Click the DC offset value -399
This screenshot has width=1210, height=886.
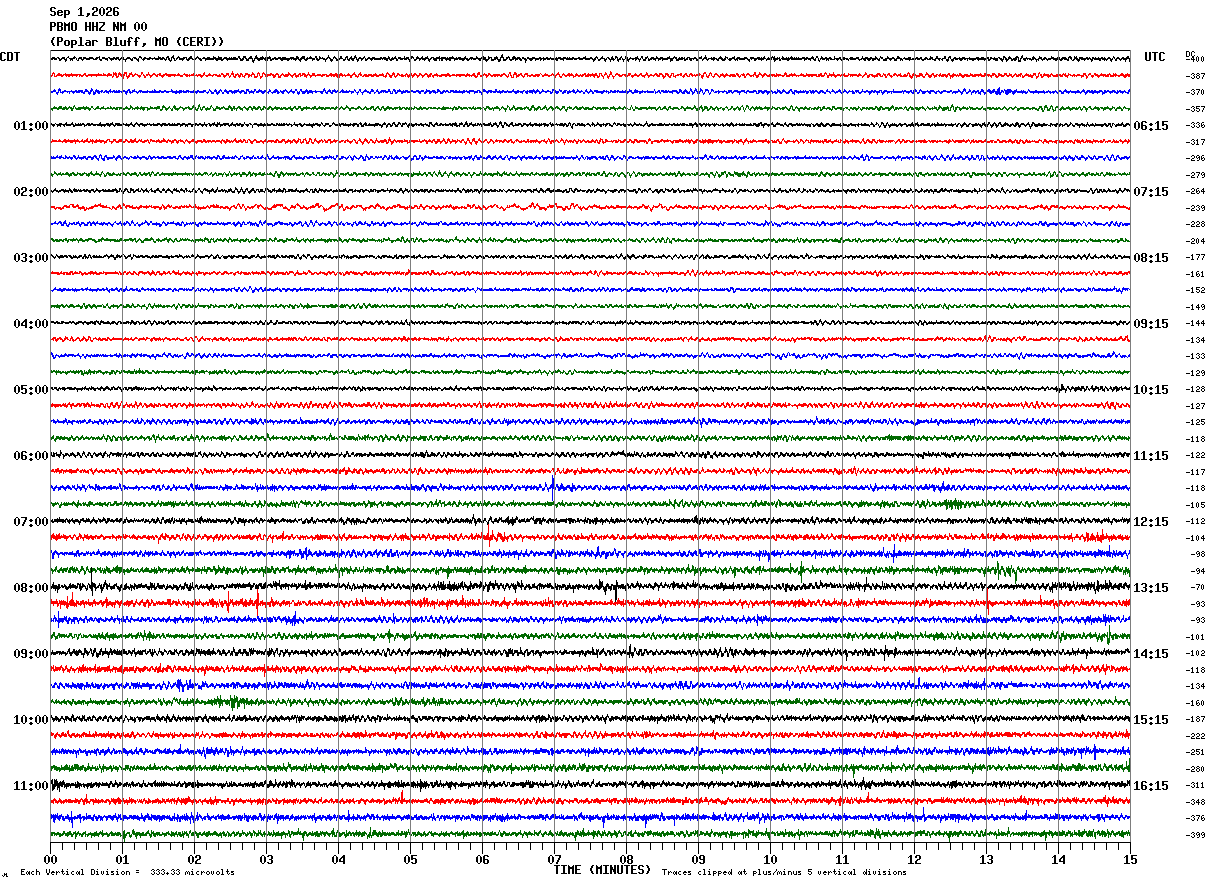1195,835
